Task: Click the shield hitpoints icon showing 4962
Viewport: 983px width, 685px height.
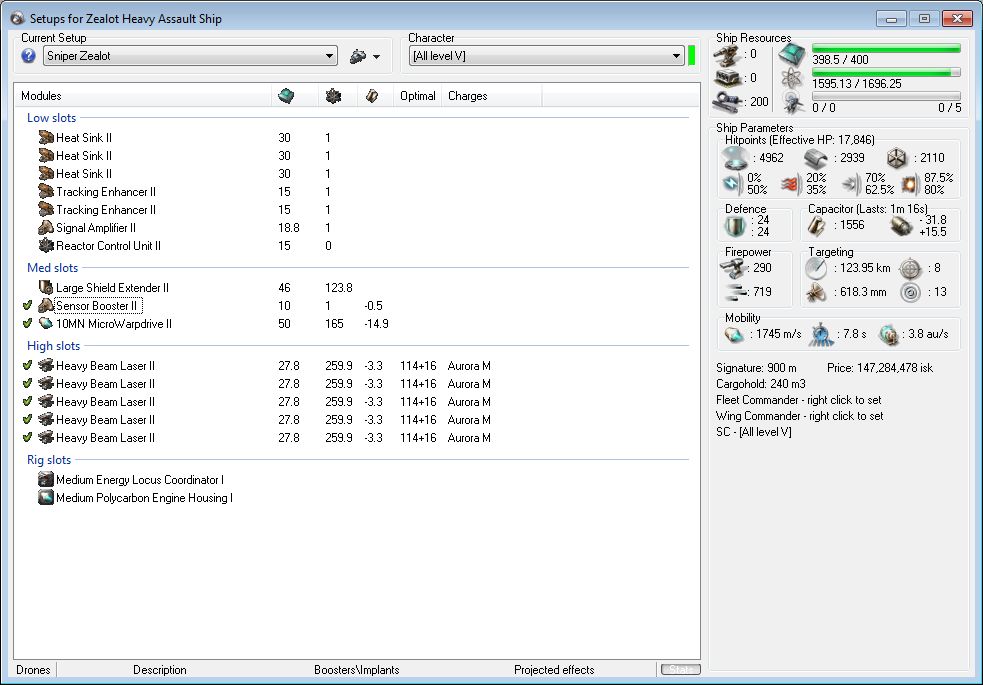Action: 735,158
